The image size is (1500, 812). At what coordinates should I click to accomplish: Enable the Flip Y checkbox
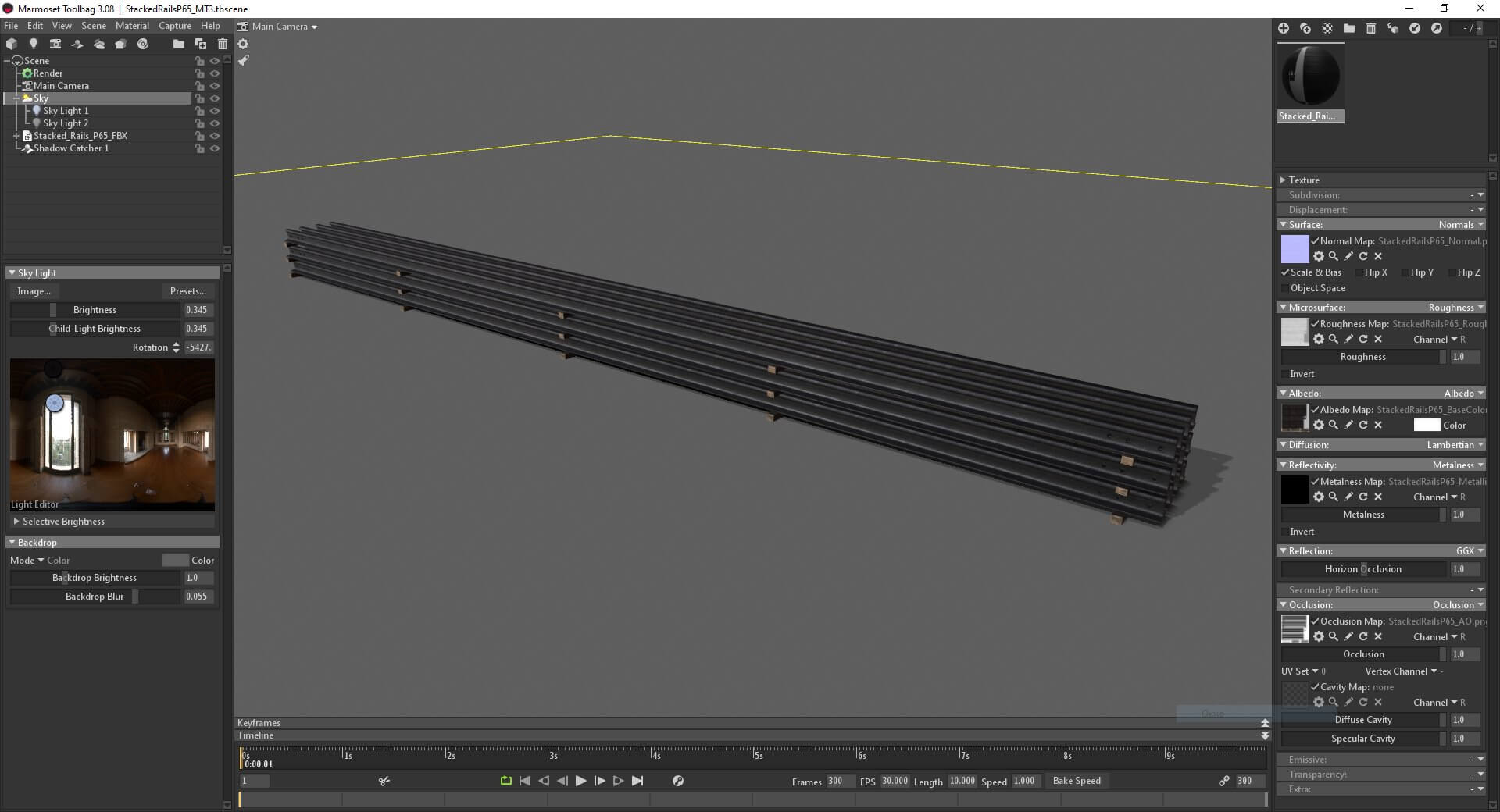click(1405, 272)
